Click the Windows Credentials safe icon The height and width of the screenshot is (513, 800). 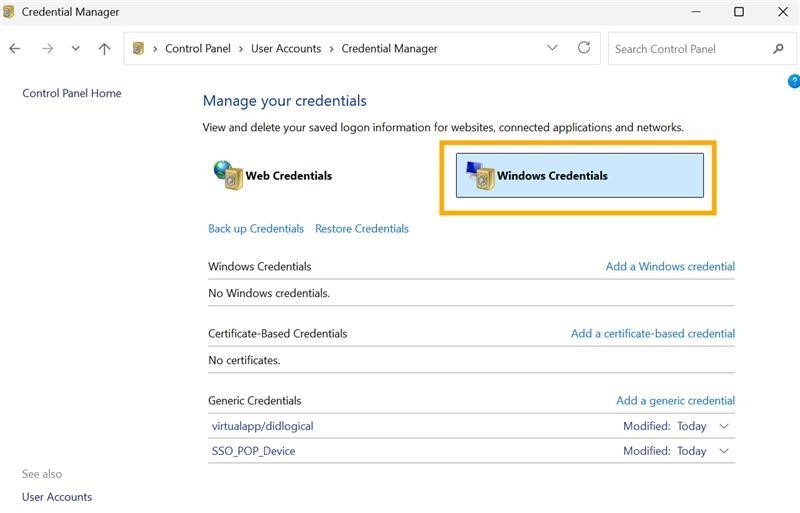pyautogui.click(x=481, y=175)
